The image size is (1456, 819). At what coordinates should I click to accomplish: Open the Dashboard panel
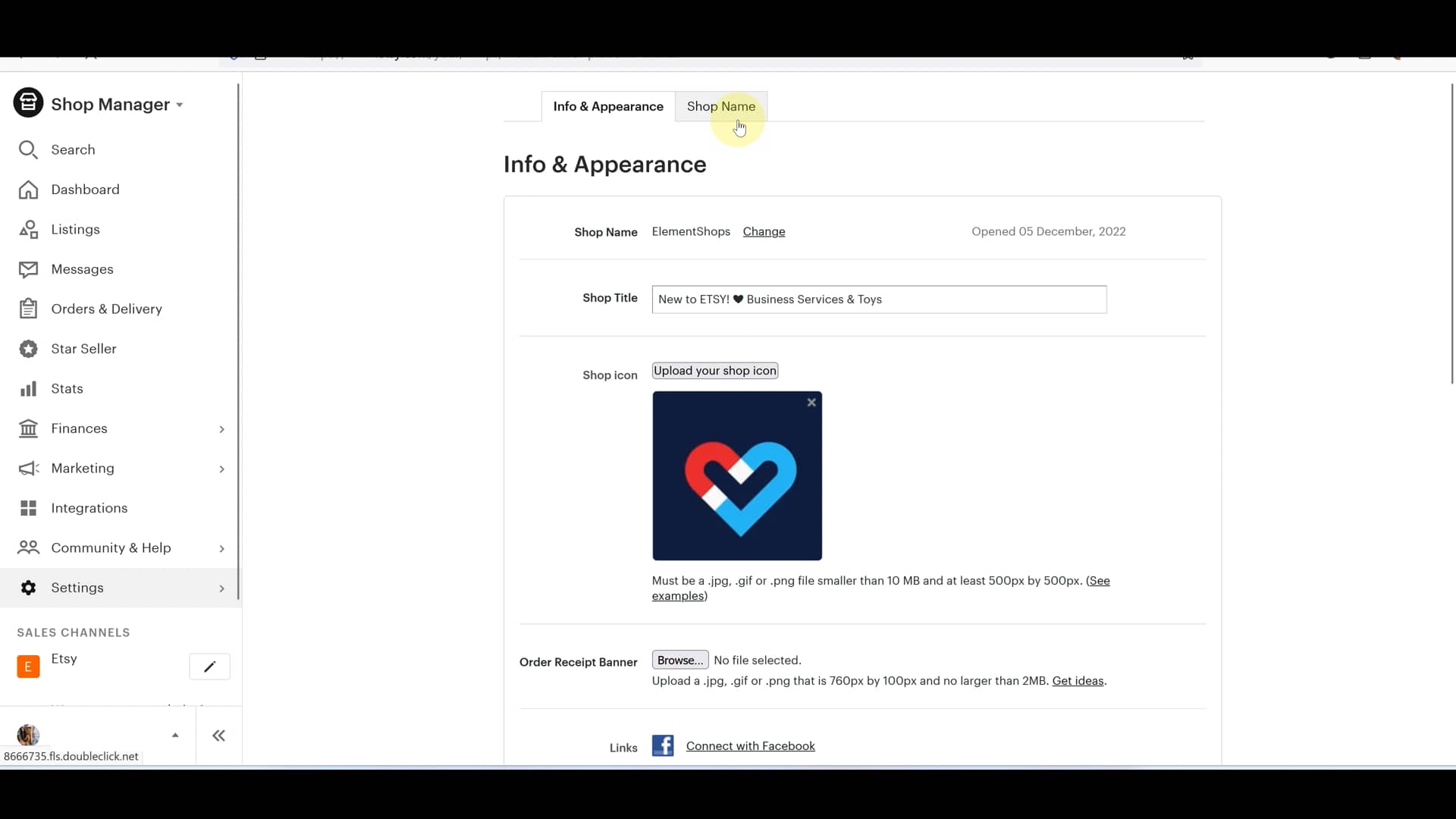[x=85, y=189]
